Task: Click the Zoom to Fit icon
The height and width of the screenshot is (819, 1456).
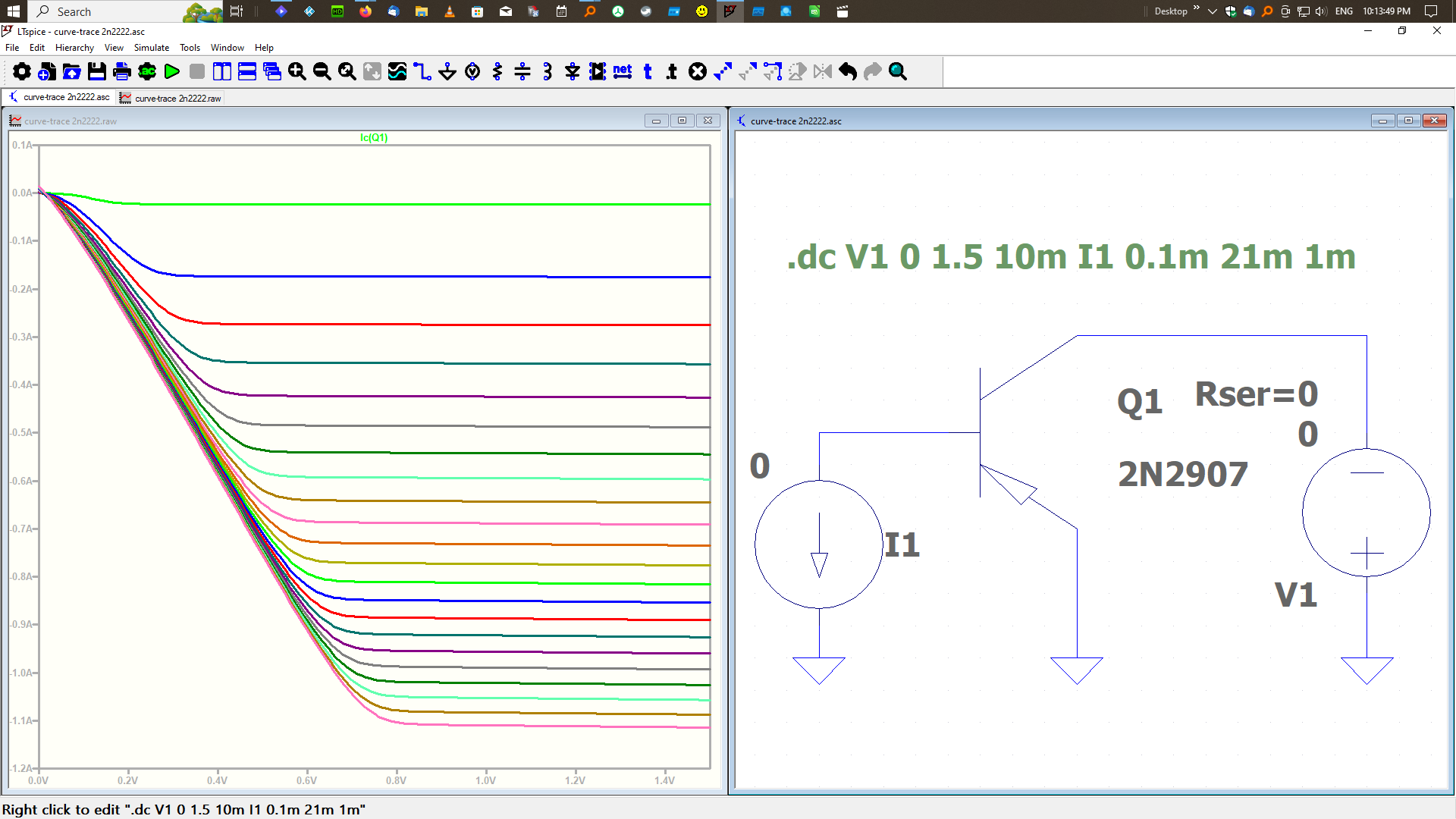Action: tap(347, 71)
